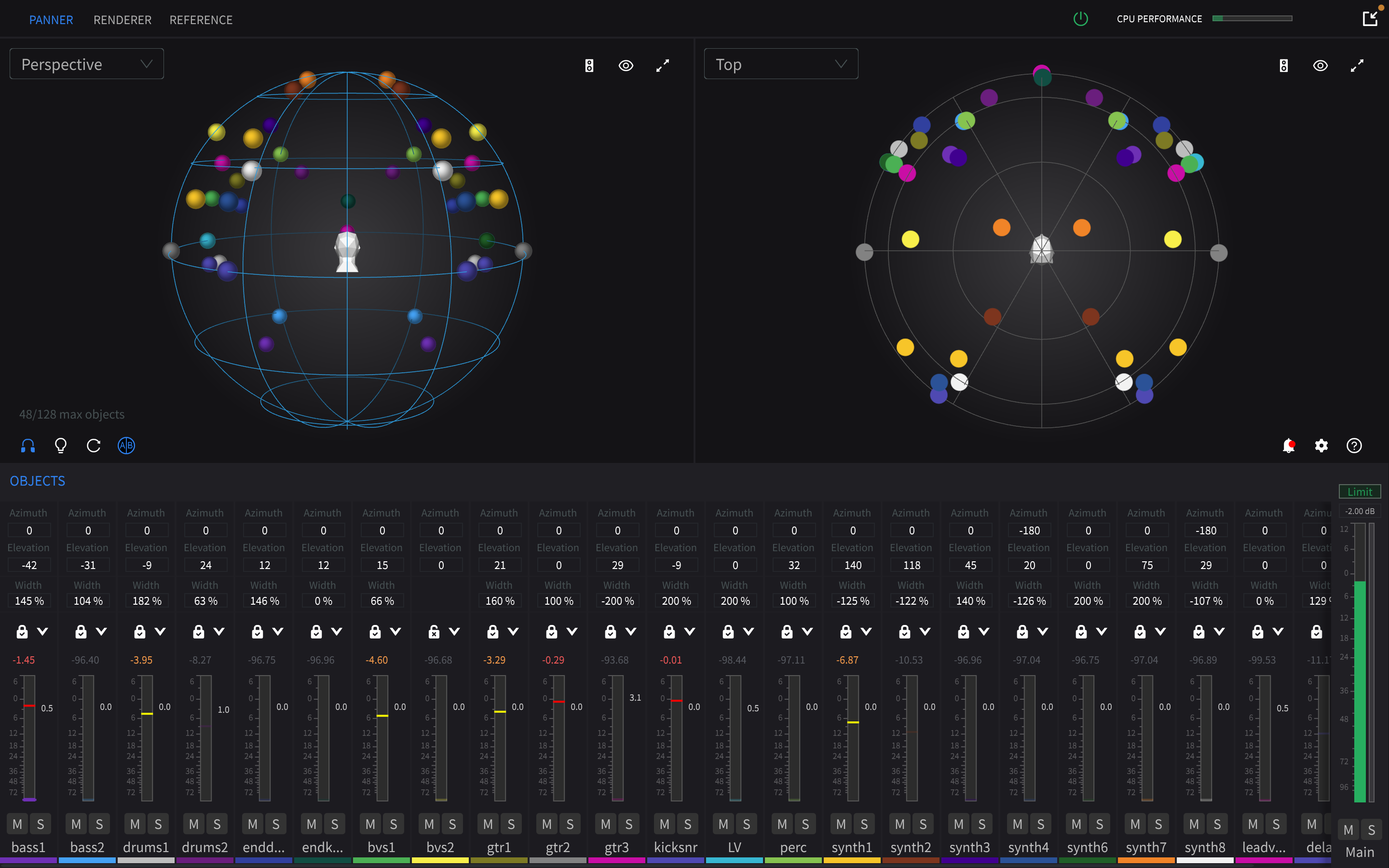Image resolution: width=1389 pixels, height=868 pixels.
Task: Click the green Limit button
Action: [x=1359, y=491]
